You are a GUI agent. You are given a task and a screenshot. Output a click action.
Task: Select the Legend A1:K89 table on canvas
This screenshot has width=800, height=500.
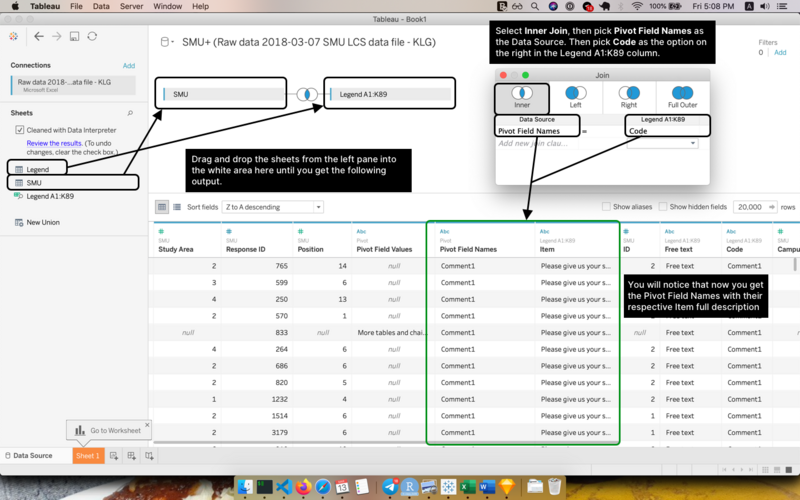click(x=391, y=94)
